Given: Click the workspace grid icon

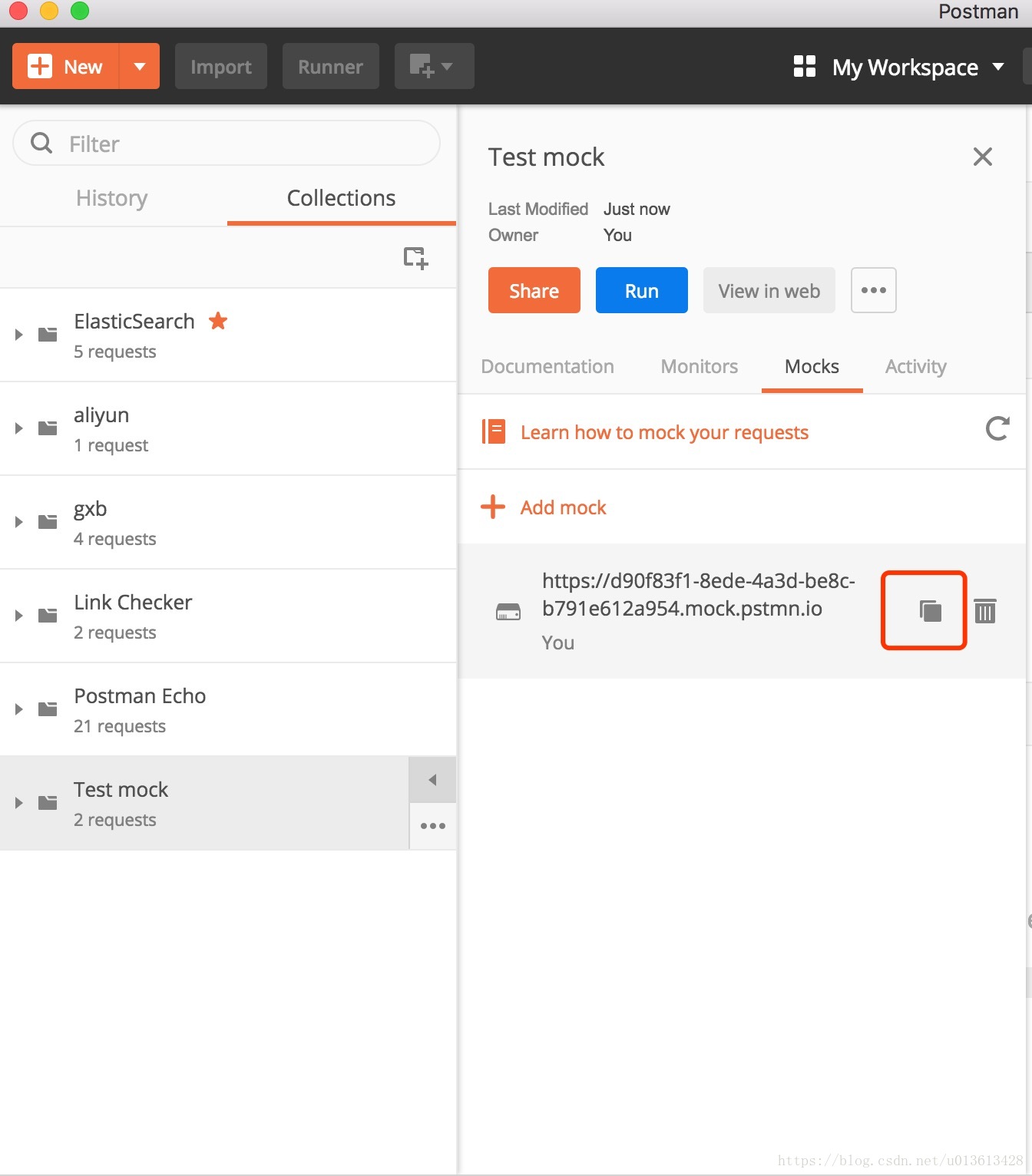Looking at the screenshot, I should [805, 66].
